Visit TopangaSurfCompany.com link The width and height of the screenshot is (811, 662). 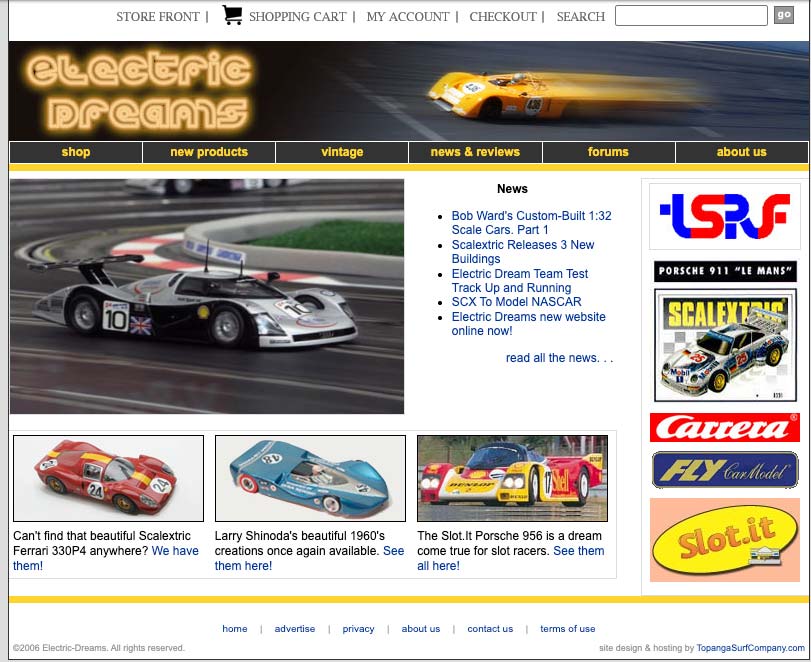pyautogui.click(x=750, y=648)
